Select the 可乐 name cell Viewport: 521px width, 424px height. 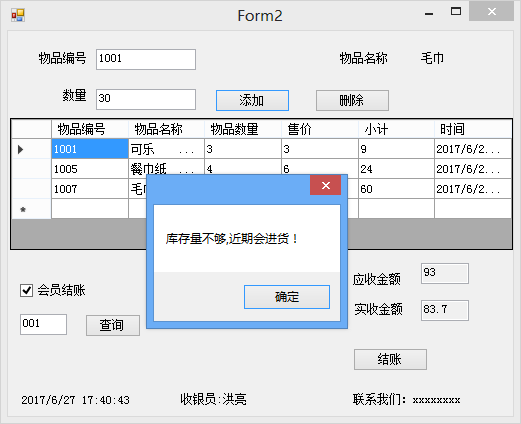166,149
